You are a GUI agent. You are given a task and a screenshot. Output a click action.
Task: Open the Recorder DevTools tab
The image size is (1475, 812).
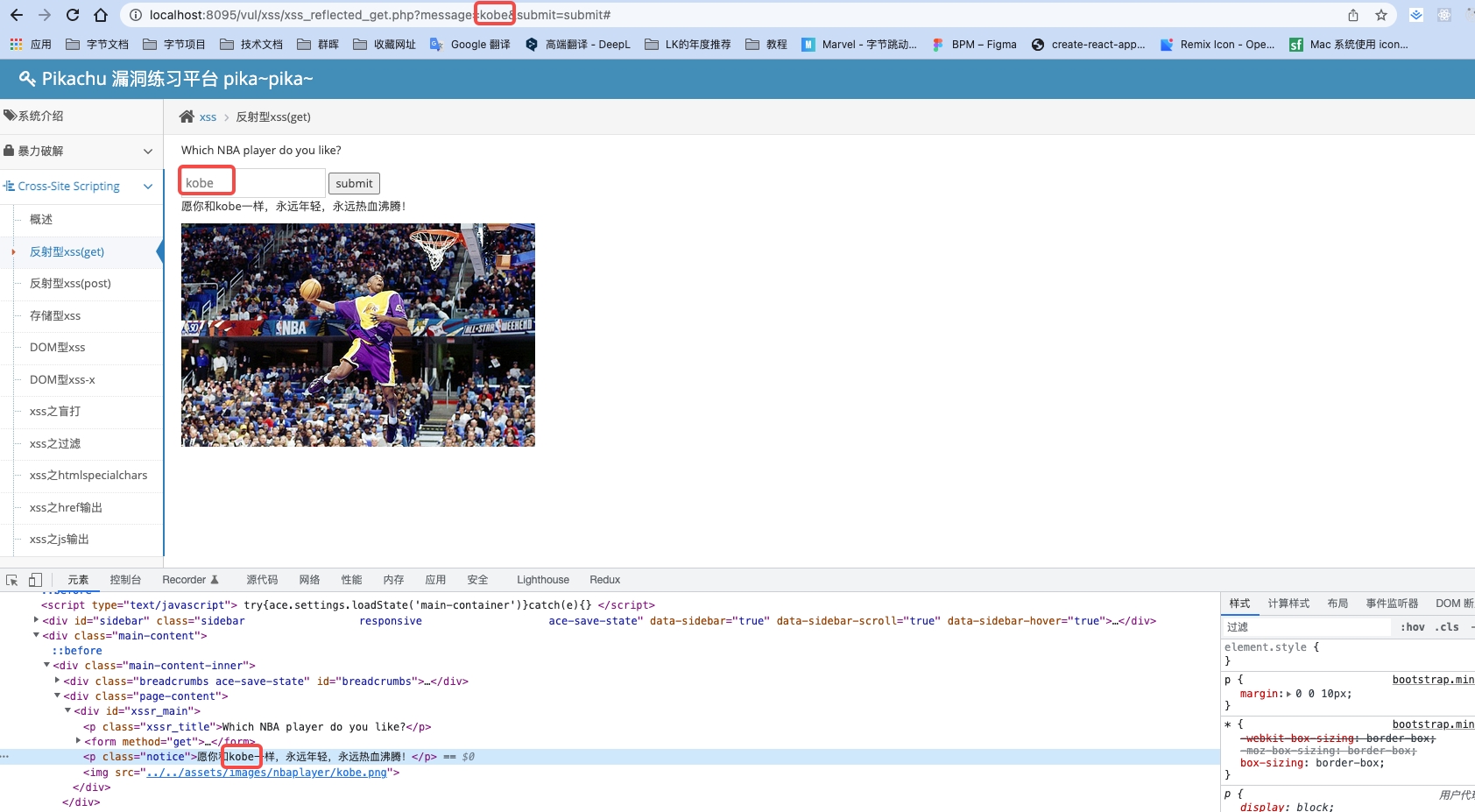tap(190, 580)
